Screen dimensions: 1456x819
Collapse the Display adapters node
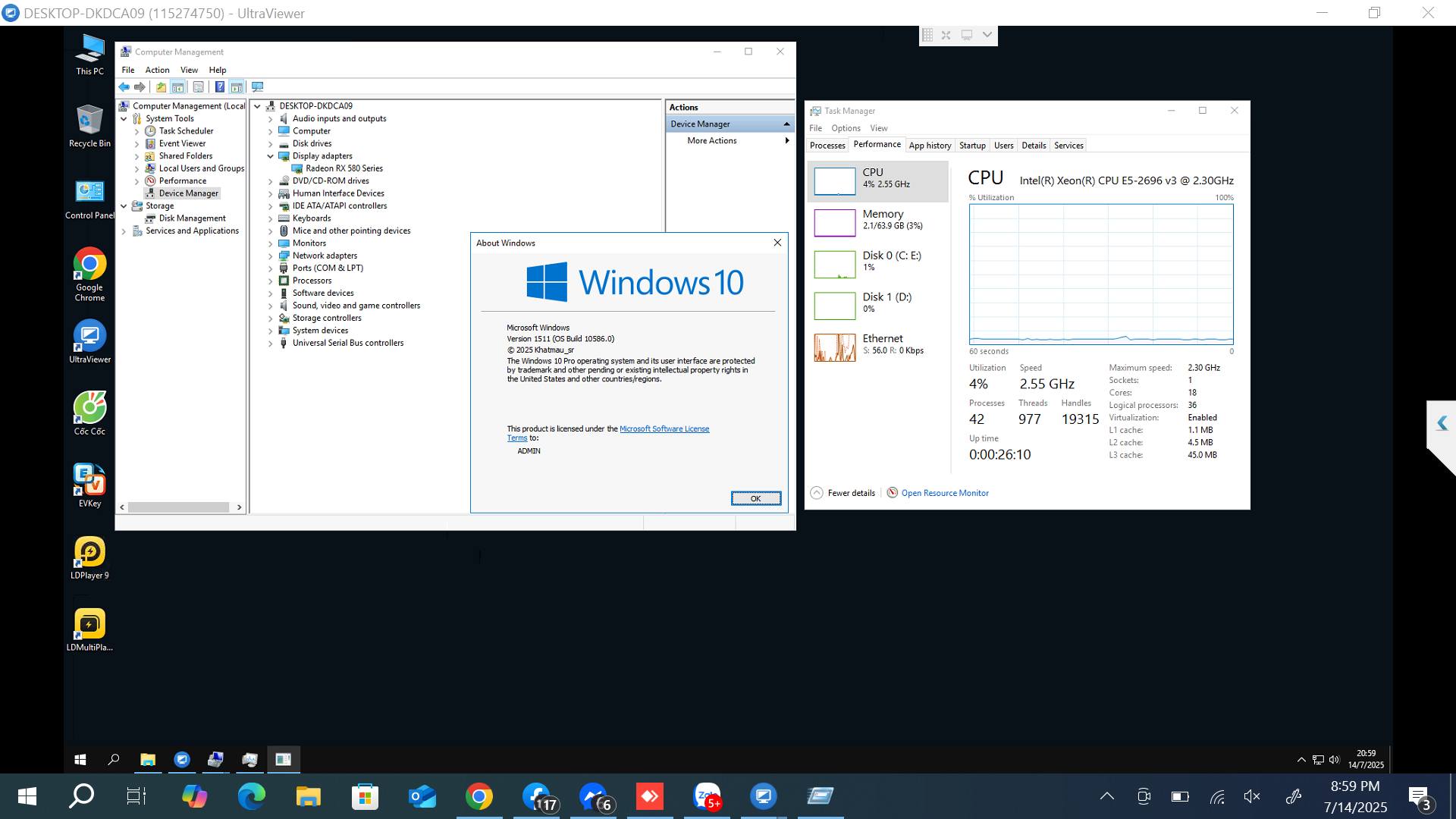(x=270, y=156)
